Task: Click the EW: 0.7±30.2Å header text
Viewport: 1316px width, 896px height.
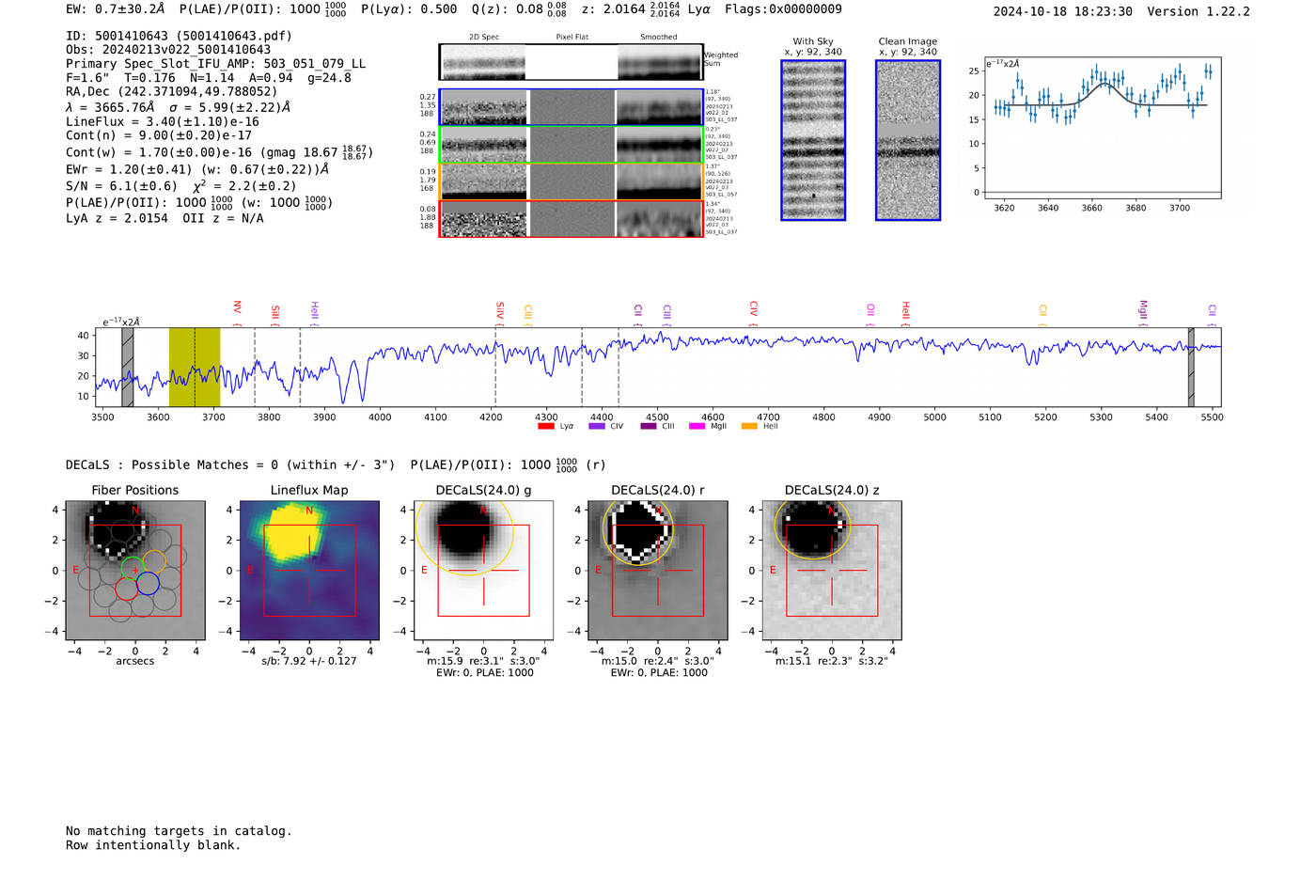Action: (x=115, y=9)
